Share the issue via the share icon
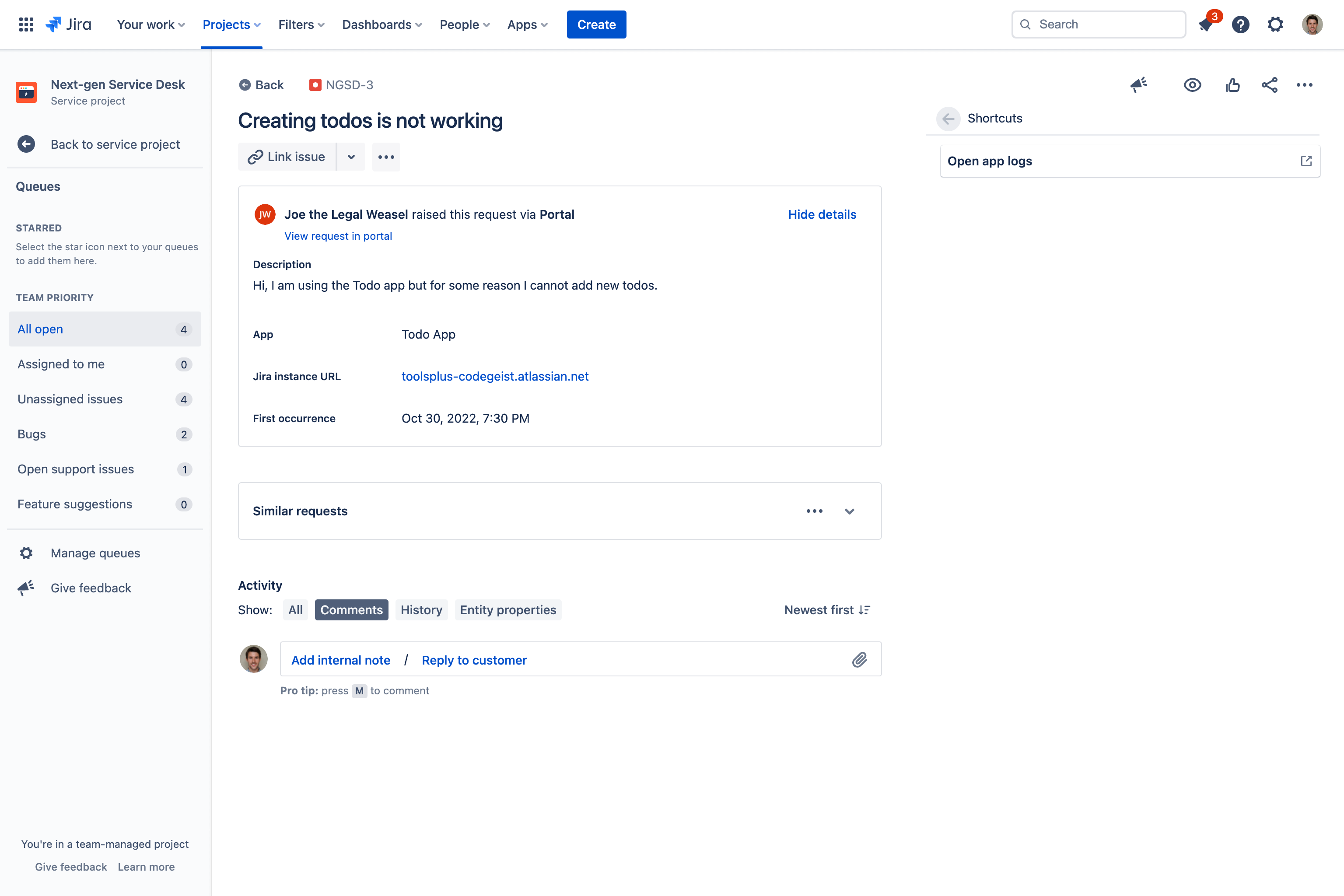The image size is (1344, 896). 1269,84
